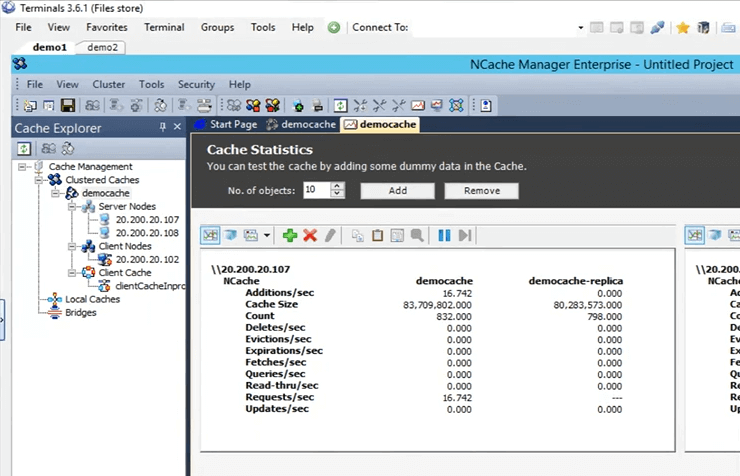Open the Security menu in NCache Manager
This screenshot has width=740, height=476.
pos(196,84)
